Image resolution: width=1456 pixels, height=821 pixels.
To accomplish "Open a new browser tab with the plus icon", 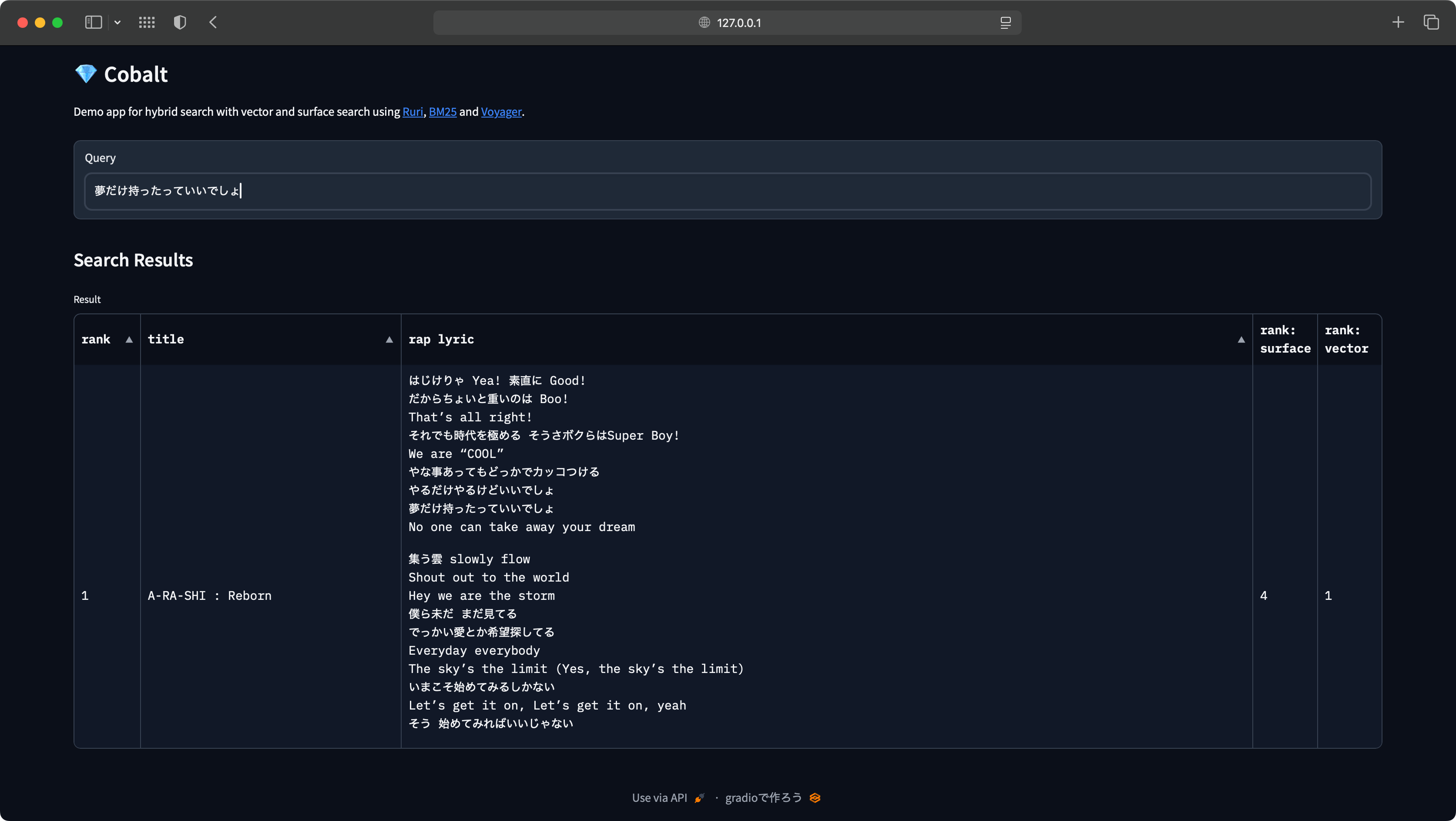I will tap(1397, 23).
